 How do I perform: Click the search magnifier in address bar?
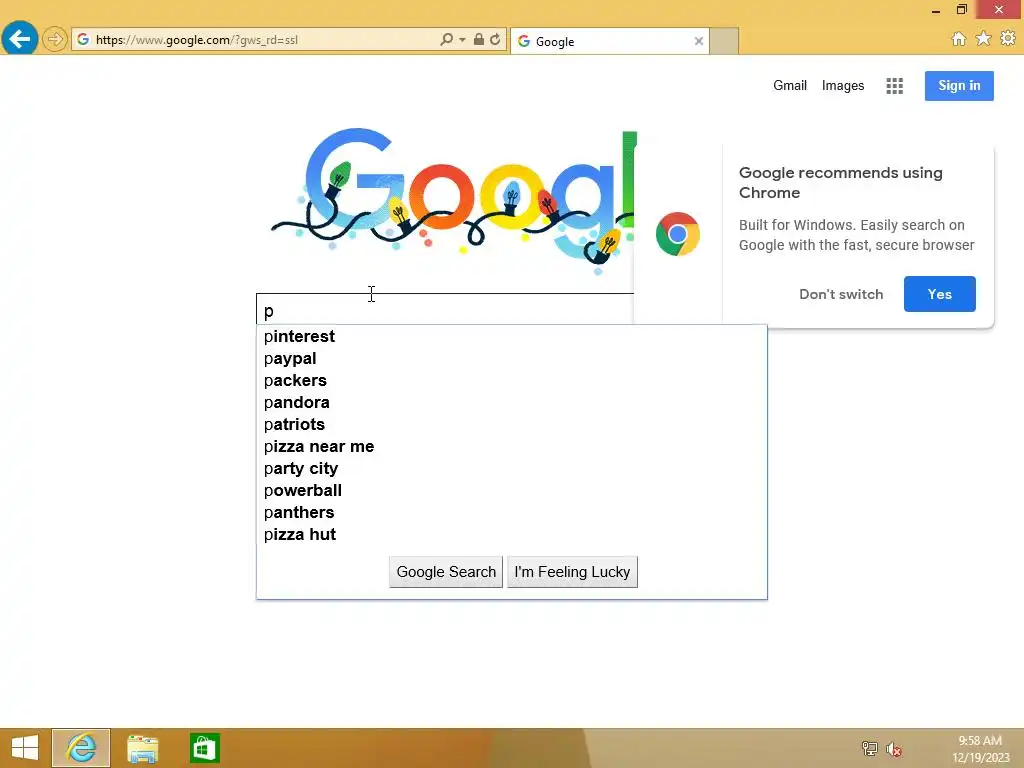pyautogui.click(x=446, y=39)
